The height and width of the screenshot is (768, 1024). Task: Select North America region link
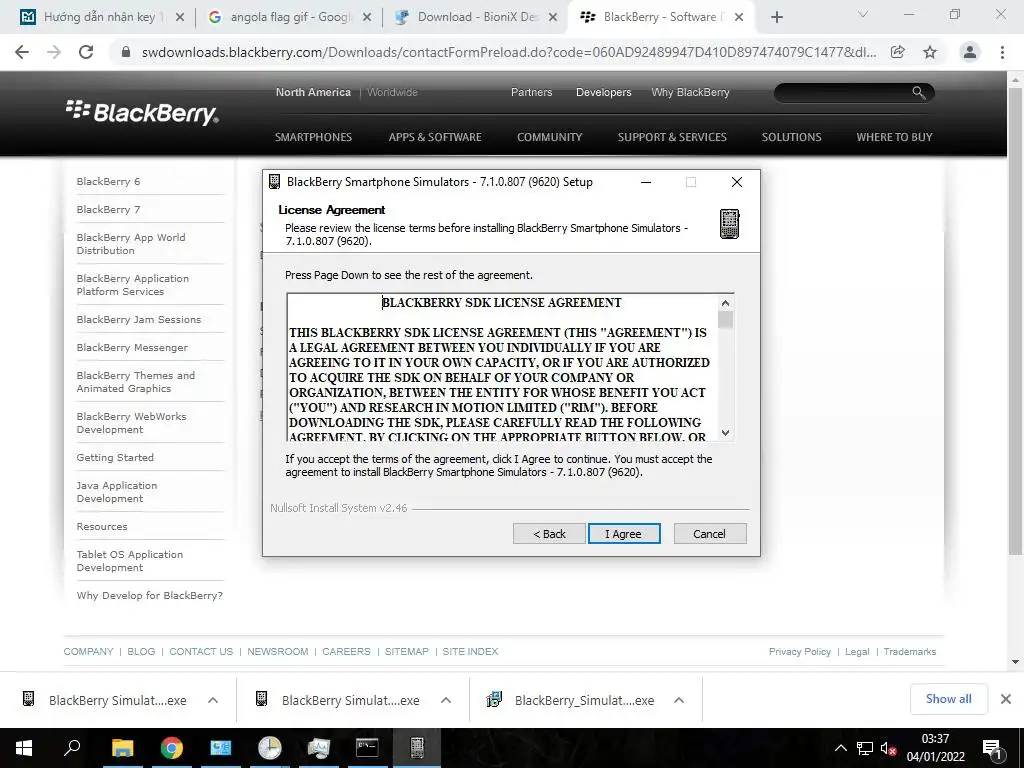point(313,92)
